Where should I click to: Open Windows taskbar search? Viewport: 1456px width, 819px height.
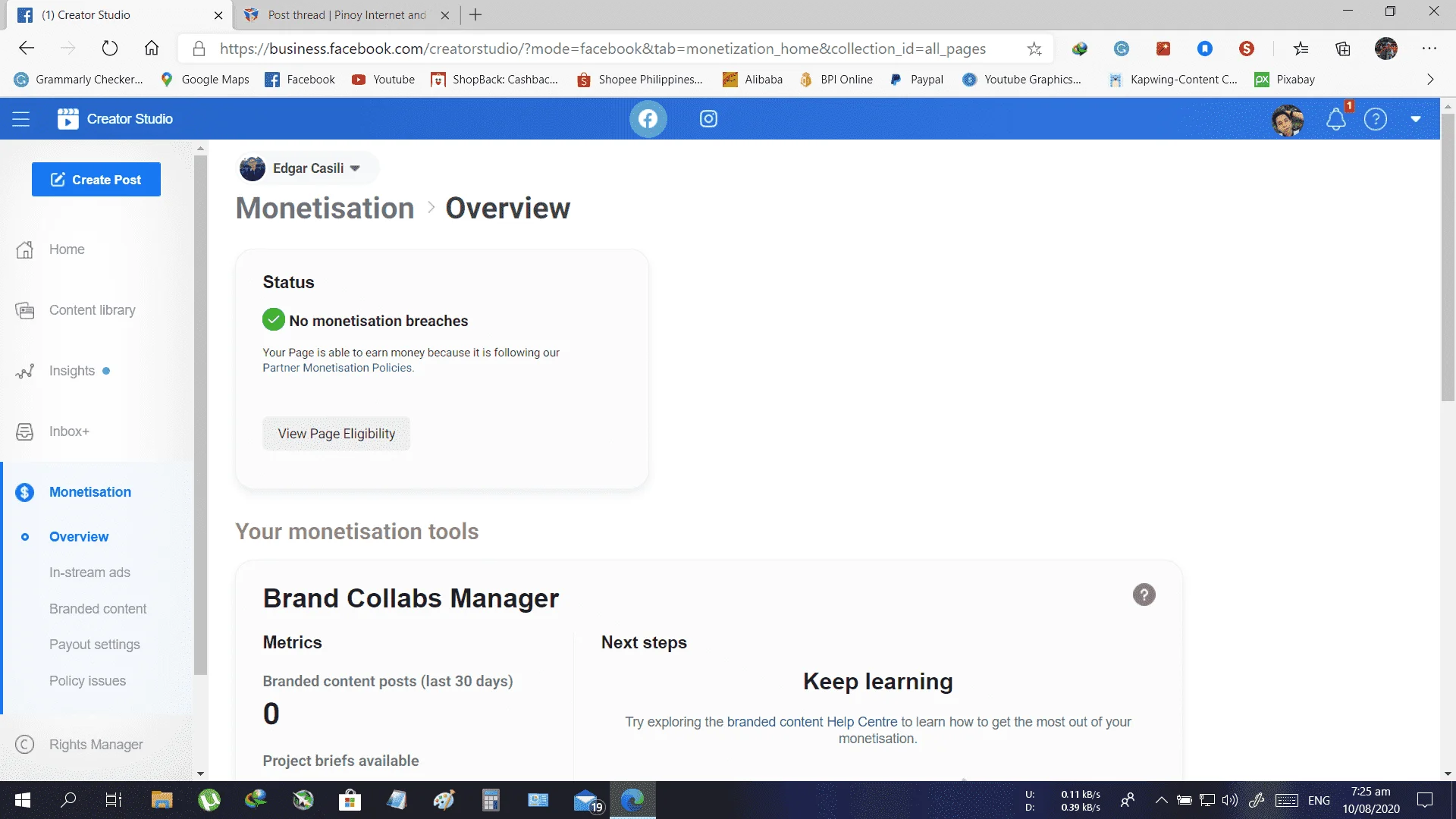tap(68, 800)
